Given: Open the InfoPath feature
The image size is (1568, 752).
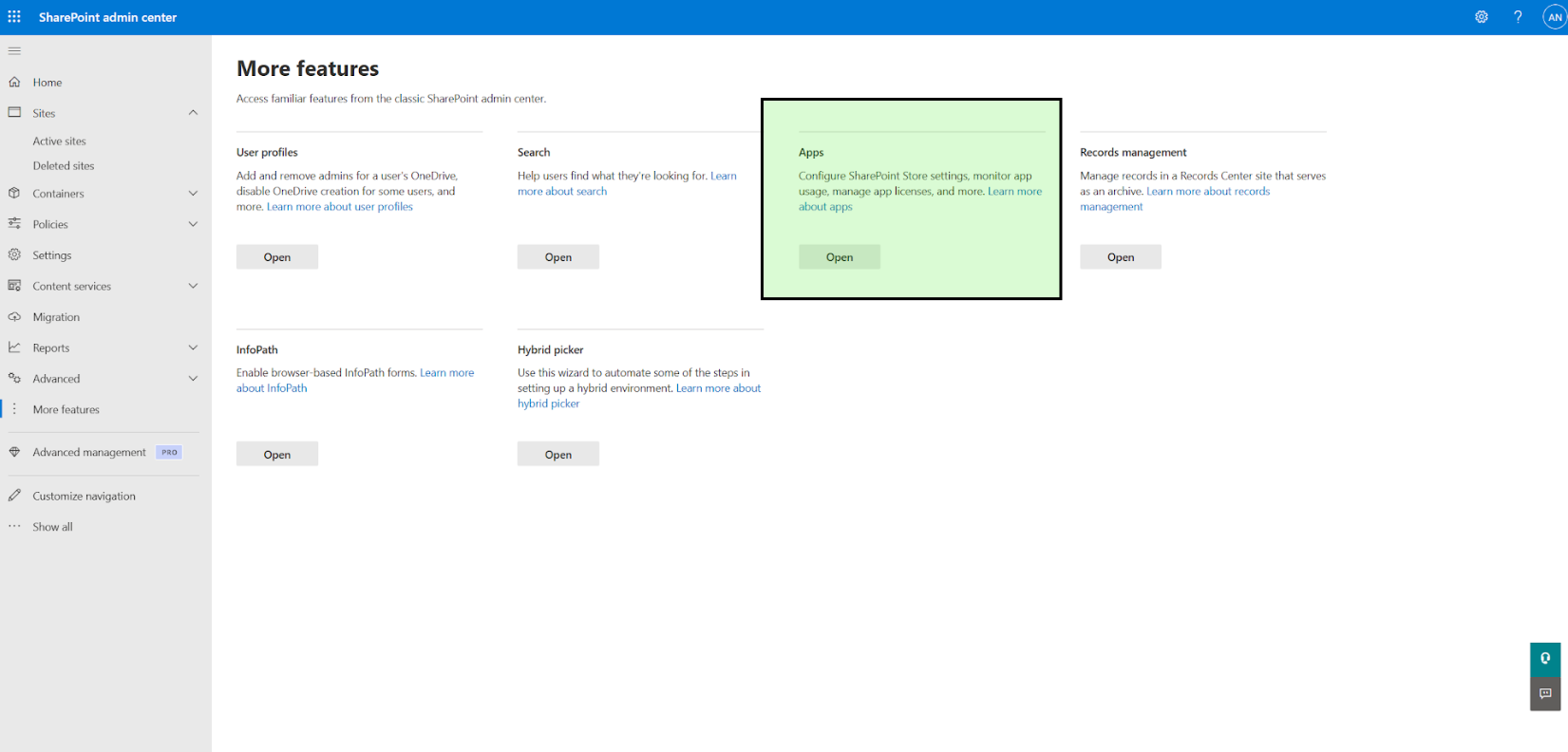Looking at the screenshot, I should [277, 455].
